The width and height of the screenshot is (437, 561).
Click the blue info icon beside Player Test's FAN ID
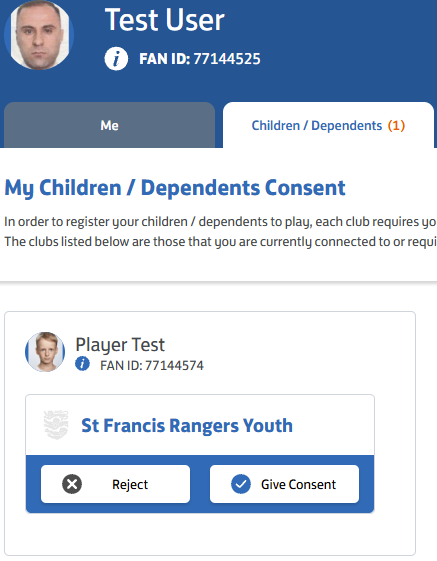tap(82, 364)
